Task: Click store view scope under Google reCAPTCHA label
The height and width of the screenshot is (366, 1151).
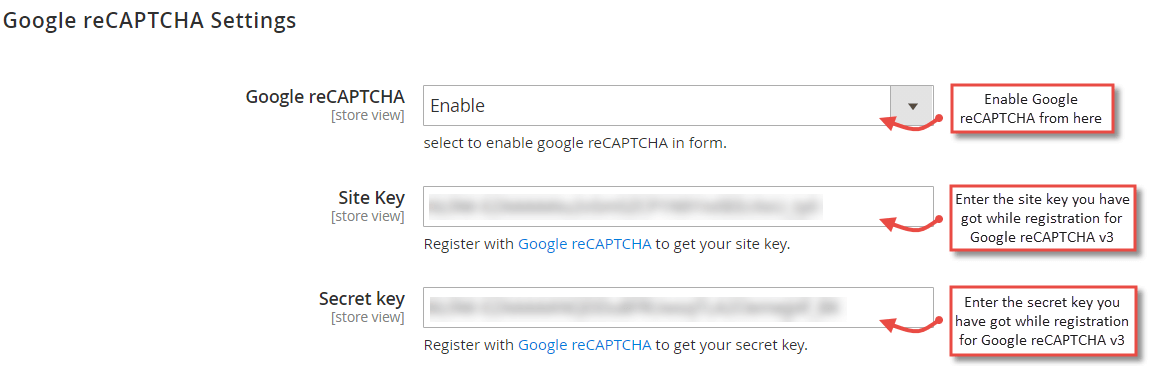Action: [x=368, y=115]
